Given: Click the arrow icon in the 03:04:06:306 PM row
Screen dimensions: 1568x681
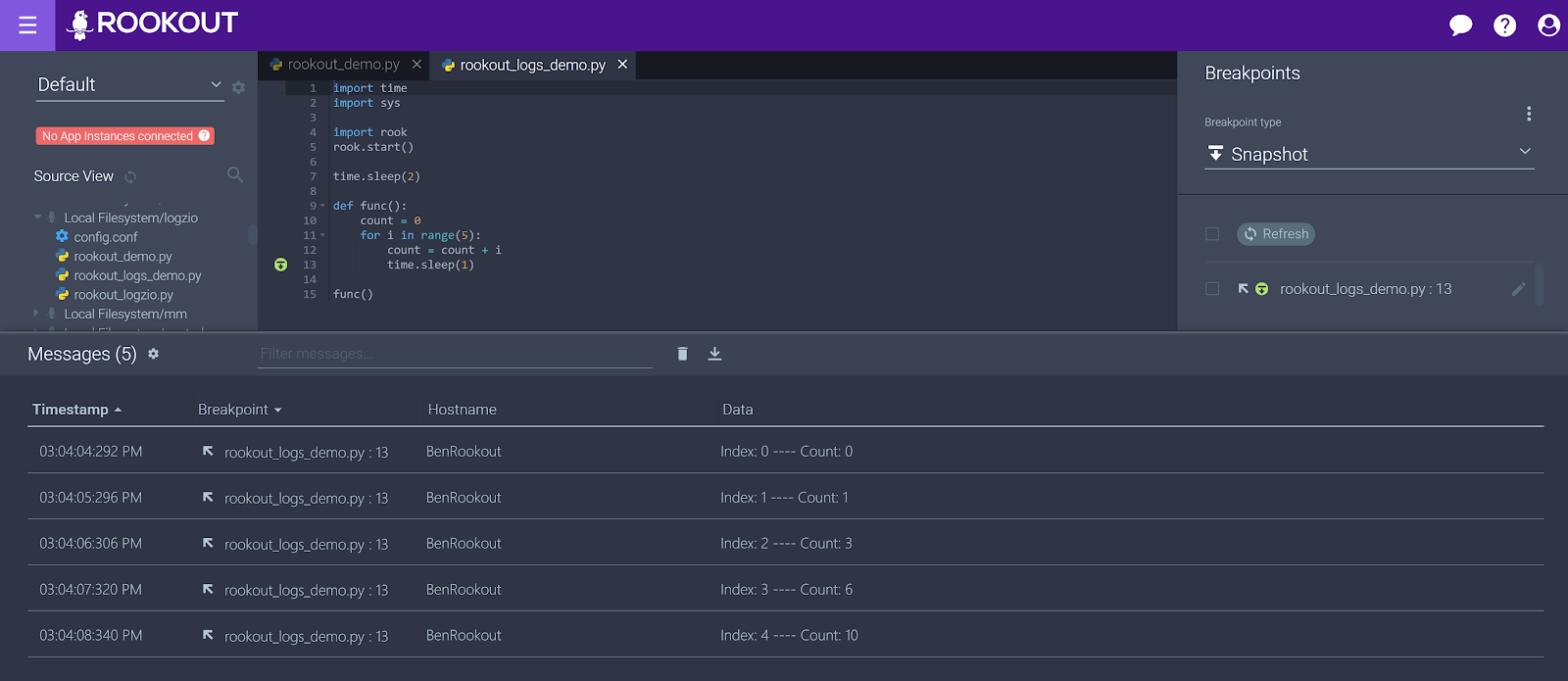Looking at the screenshot, I should pyautogui.click(x=208, y=543).
